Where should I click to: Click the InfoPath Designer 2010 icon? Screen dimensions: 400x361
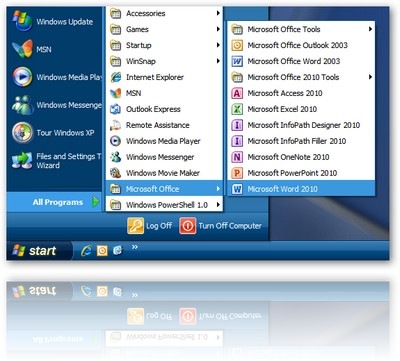[x=237, y=125]
